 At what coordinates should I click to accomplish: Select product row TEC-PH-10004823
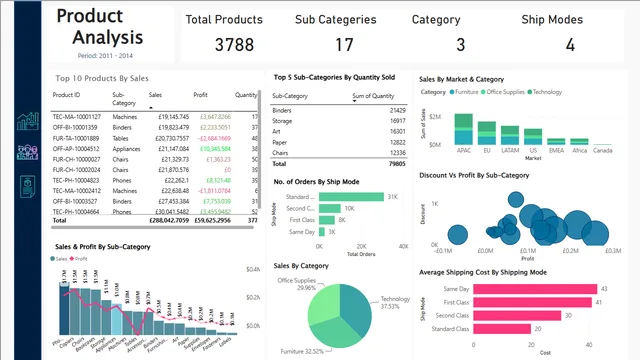(x=154, y=180)
